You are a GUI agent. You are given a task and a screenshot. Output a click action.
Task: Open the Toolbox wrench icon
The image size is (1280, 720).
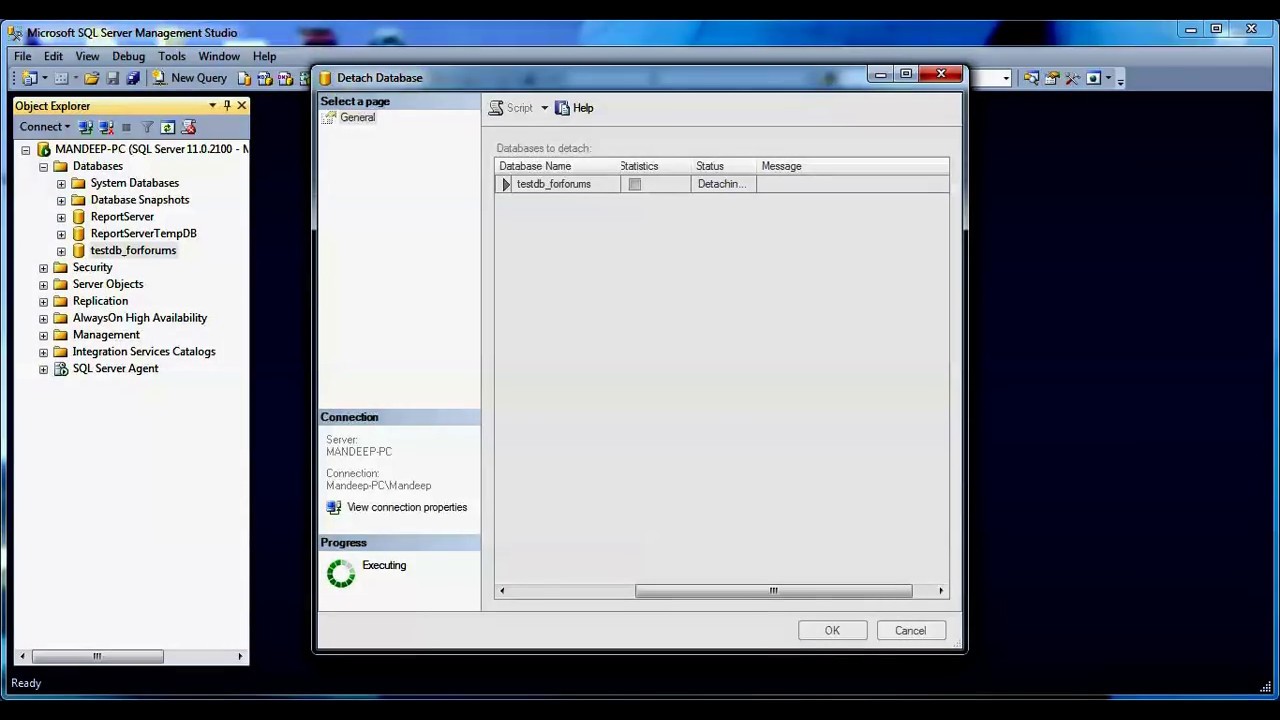[1072, 78]
